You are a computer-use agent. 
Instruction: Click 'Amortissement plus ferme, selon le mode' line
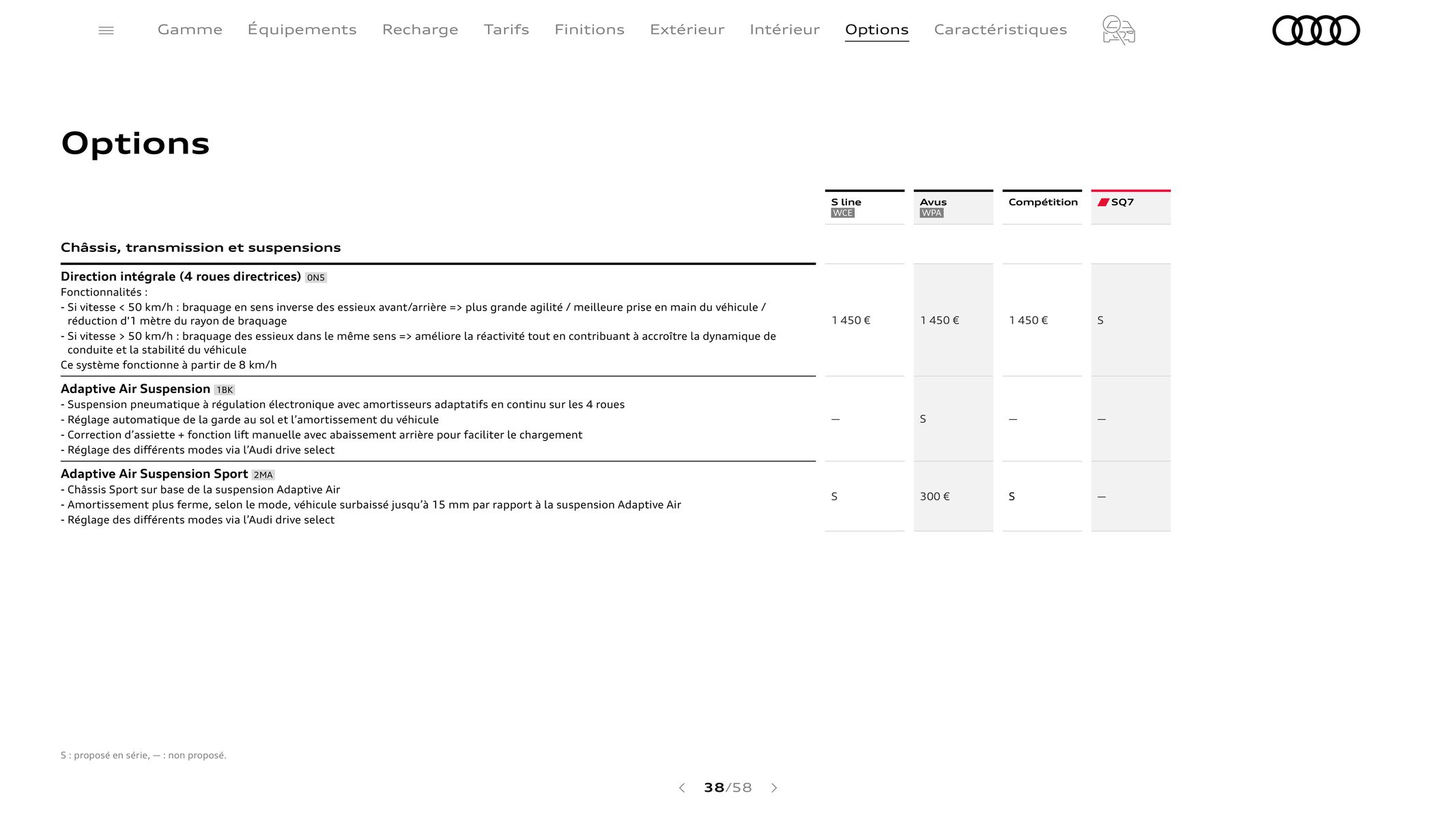tap(371, 504)
